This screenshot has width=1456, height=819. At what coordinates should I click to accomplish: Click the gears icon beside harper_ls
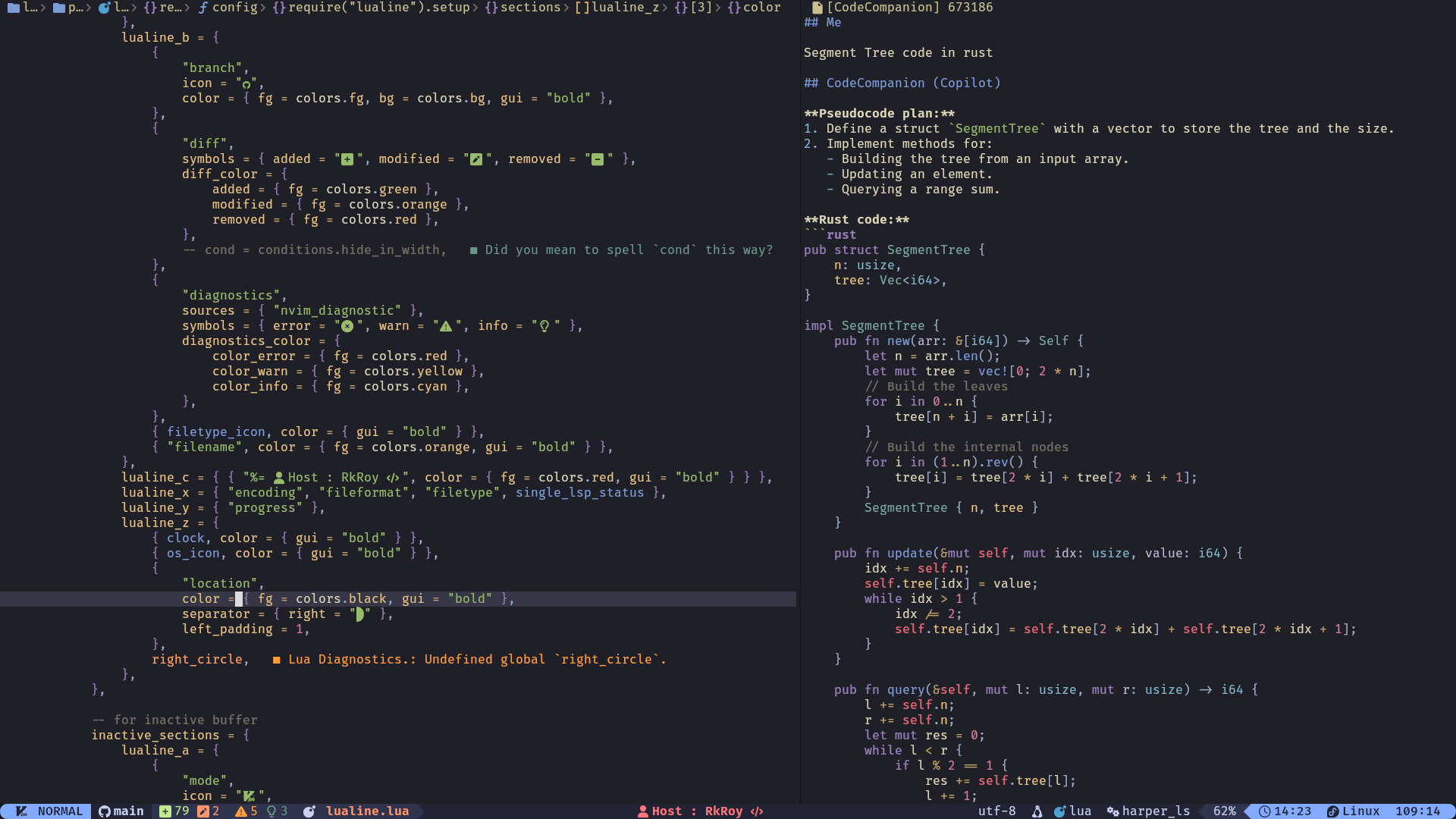click(1113, 811)
